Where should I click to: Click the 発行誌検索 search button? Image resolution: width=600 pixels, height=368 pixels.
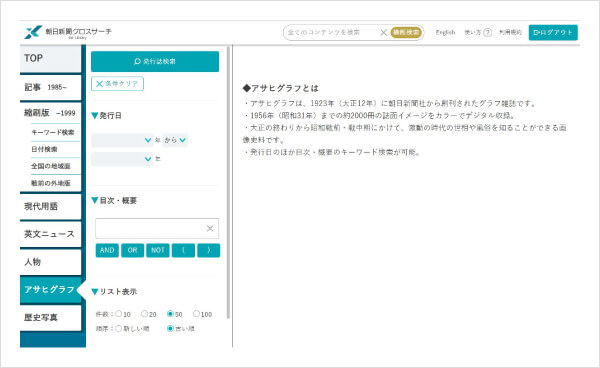[x=155, y=62]
